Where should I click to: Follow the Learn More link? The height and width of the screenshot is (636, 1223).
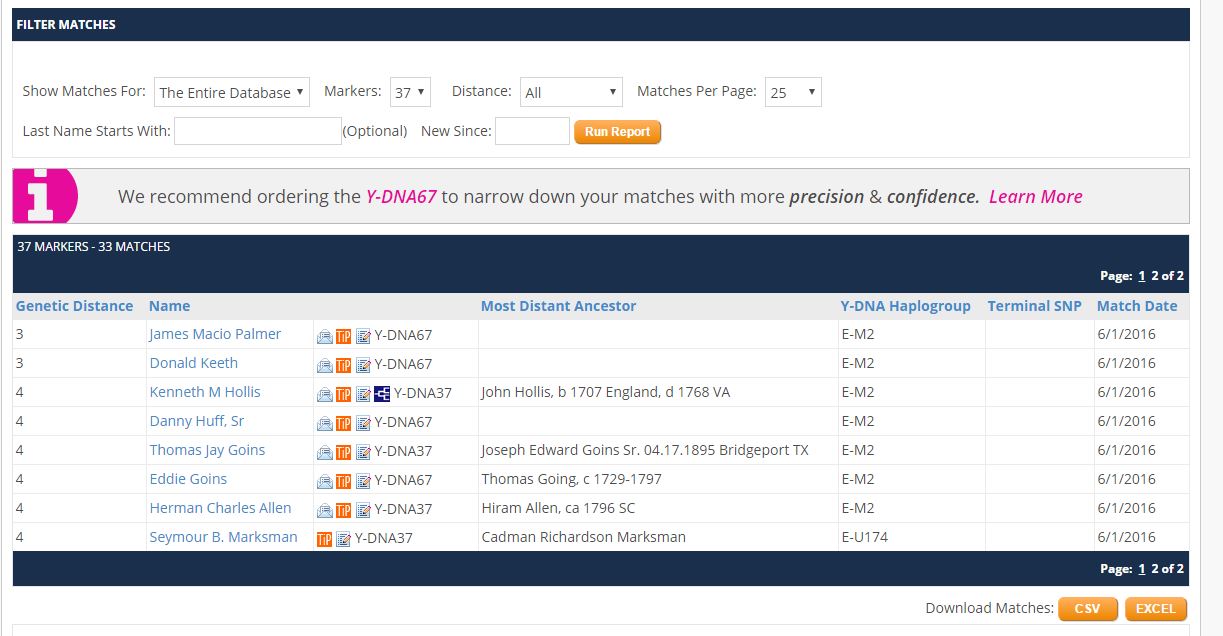pyautogui.click(x=1035, y=197)
